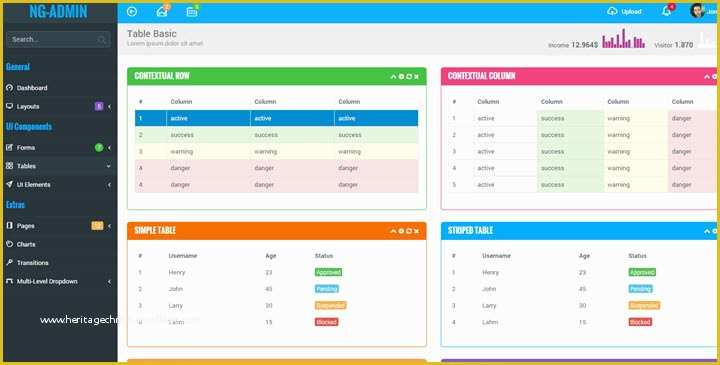Image resolution: width=720 pixels, height=365 pixels.
Task: Collapse the Contextual Row panel
Action: click(x=393, y=77)
